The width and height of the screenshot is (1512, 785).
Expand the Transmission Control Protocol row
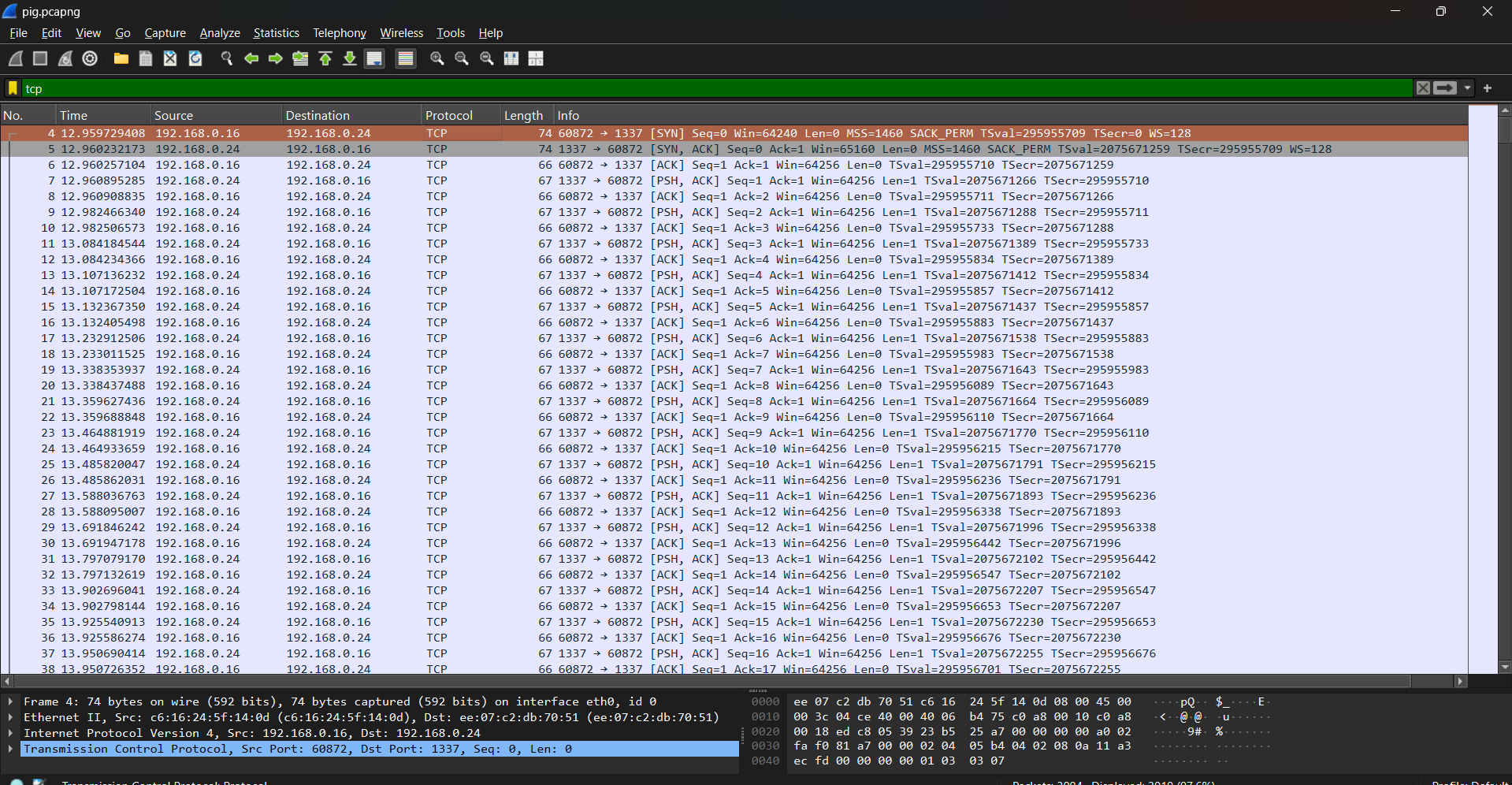coord(10,749)
